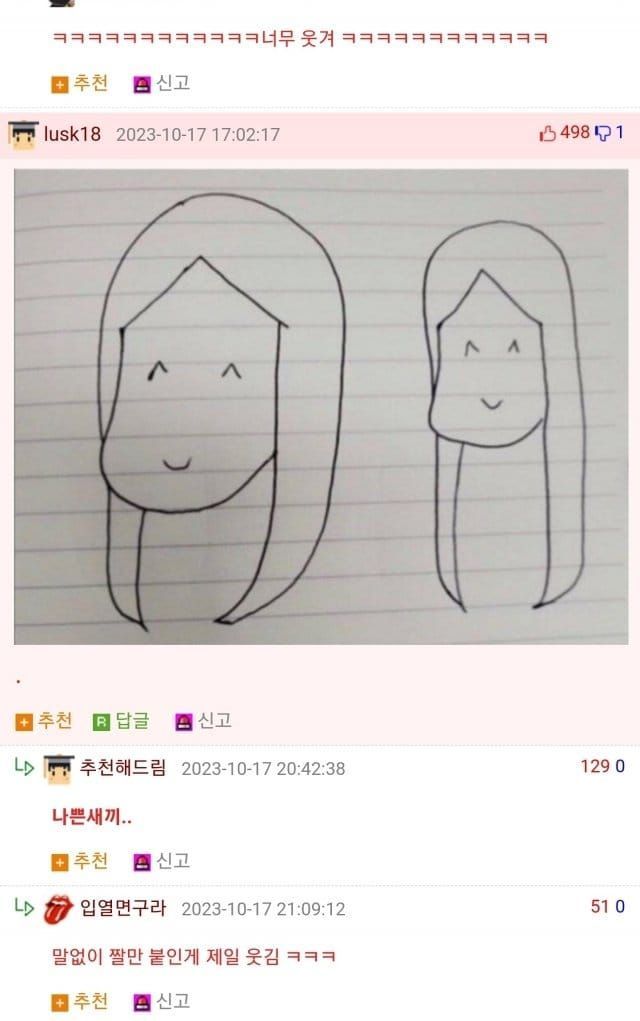Report the 나쁜새끼.. reply
640x1021 pixels.
pyautogui.click(x=161, y=861)
